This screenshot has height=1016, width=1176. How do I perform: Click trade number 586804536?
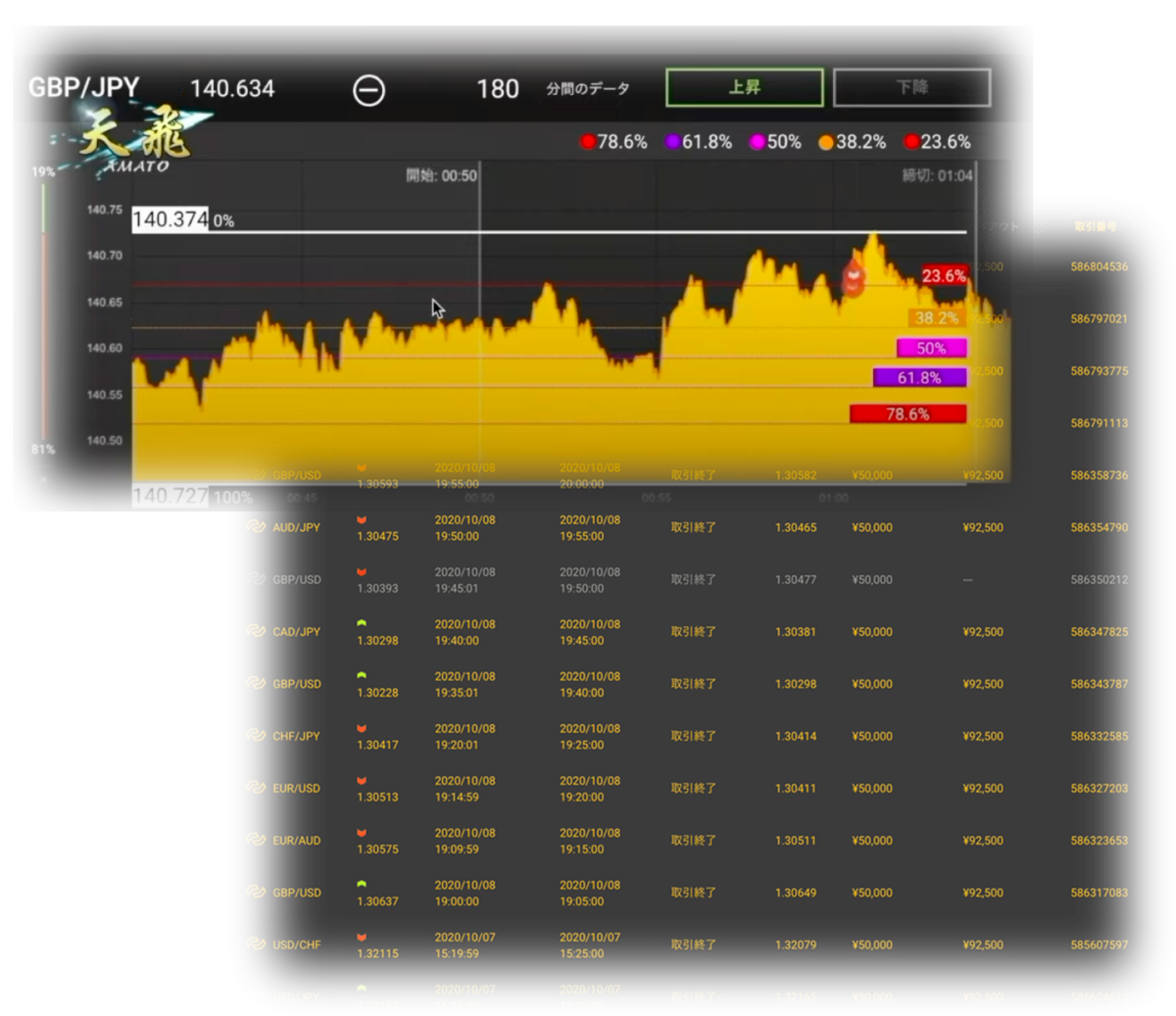point(1099,266)
